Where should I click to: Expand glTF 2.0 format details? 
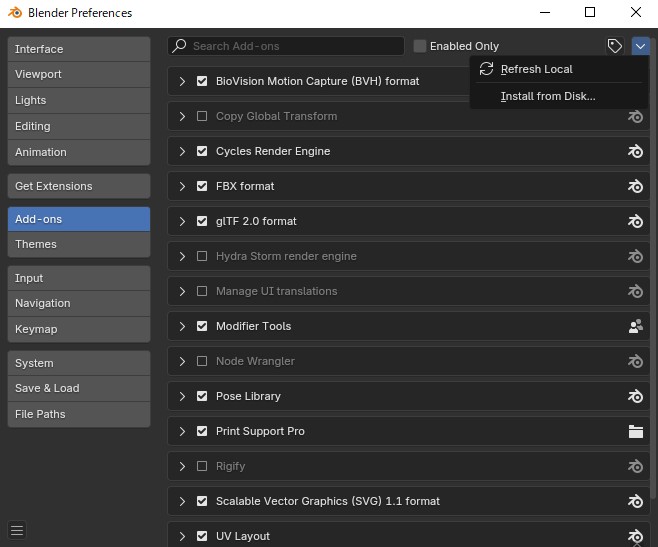(182, 221)
